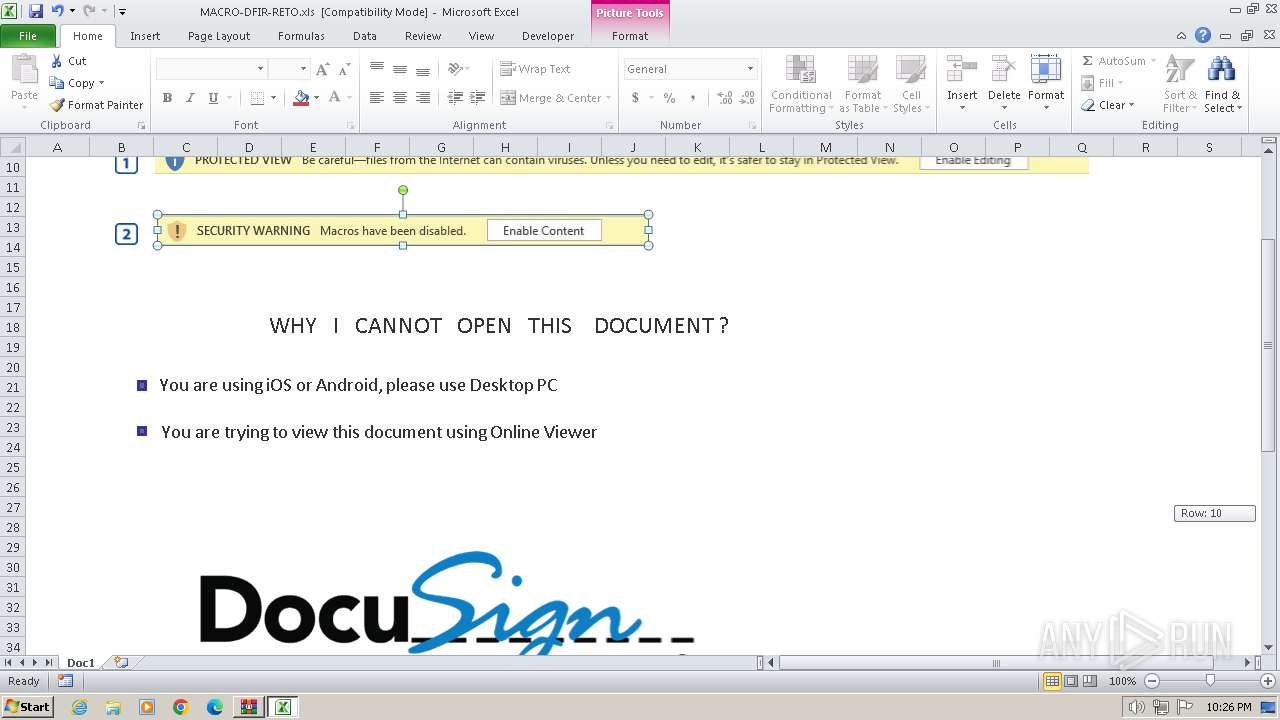Open the Merge & Center dropdown
1280x720 pixels.
pyautogui.click(x=609, y=98)
